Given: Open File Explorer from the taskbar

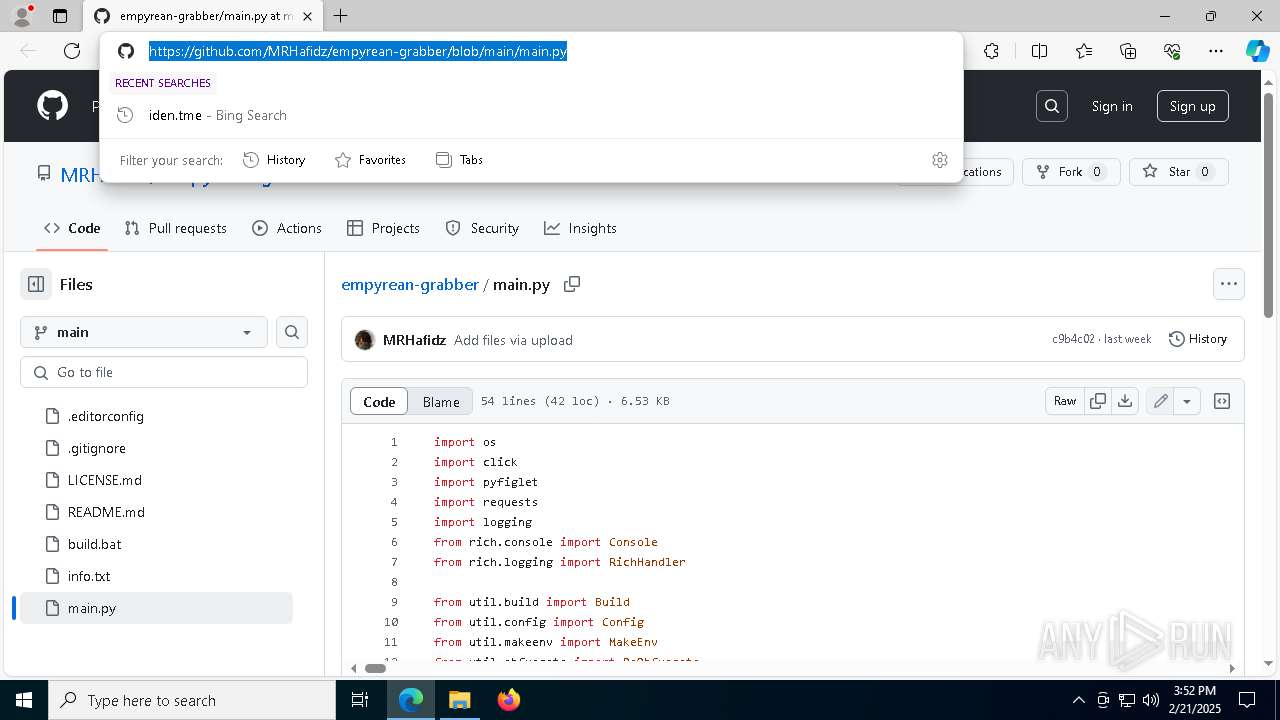Looking at the screenshot, I should [x=459, y=700].
